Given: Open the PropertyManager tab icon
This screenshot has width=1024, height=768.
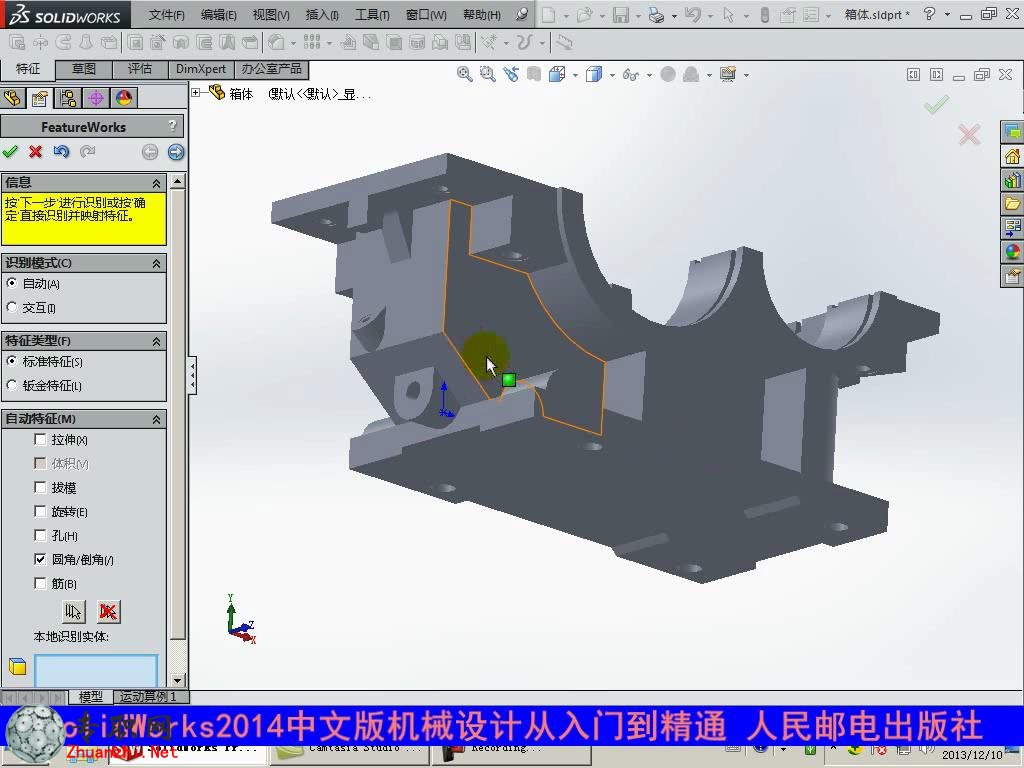Looking at the screenshot, I should (x=40, y=98).
